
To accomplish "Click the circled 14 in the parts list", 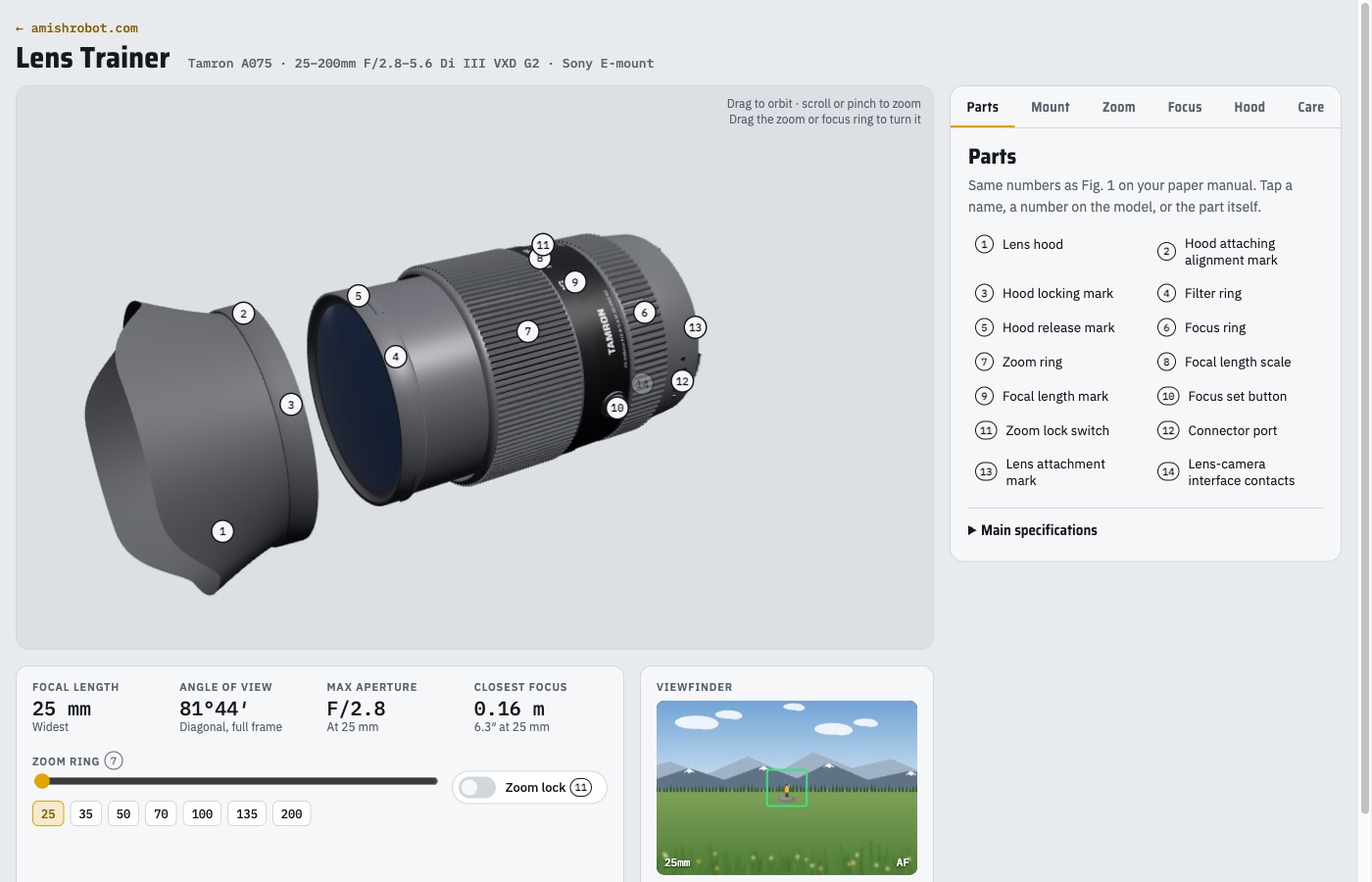I will (x=1168, y=472).
